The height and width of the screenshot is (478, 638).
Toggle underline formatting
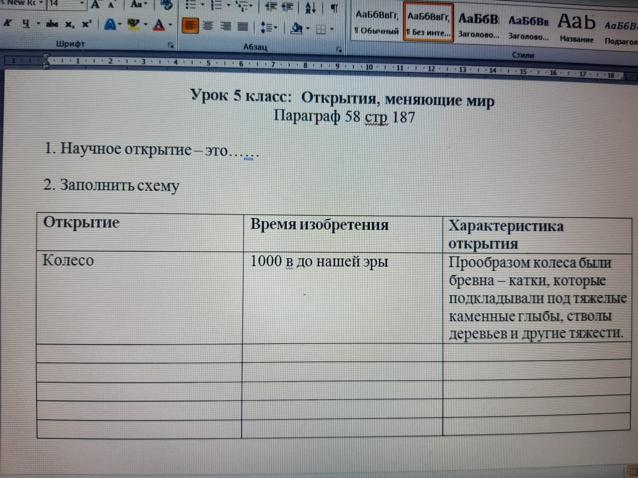[x=26, y=24]
